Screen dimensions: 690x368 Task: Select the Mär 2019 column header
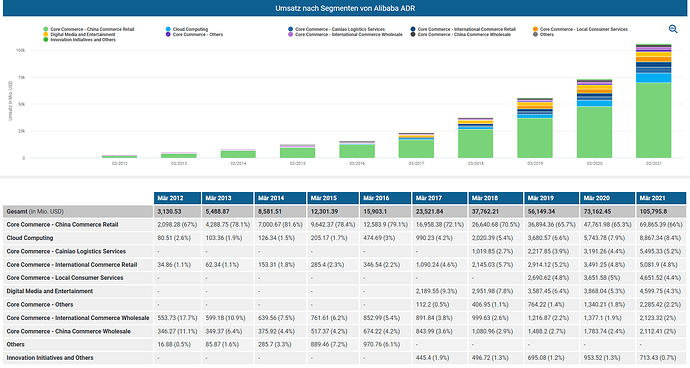click(x=551, y=198)
